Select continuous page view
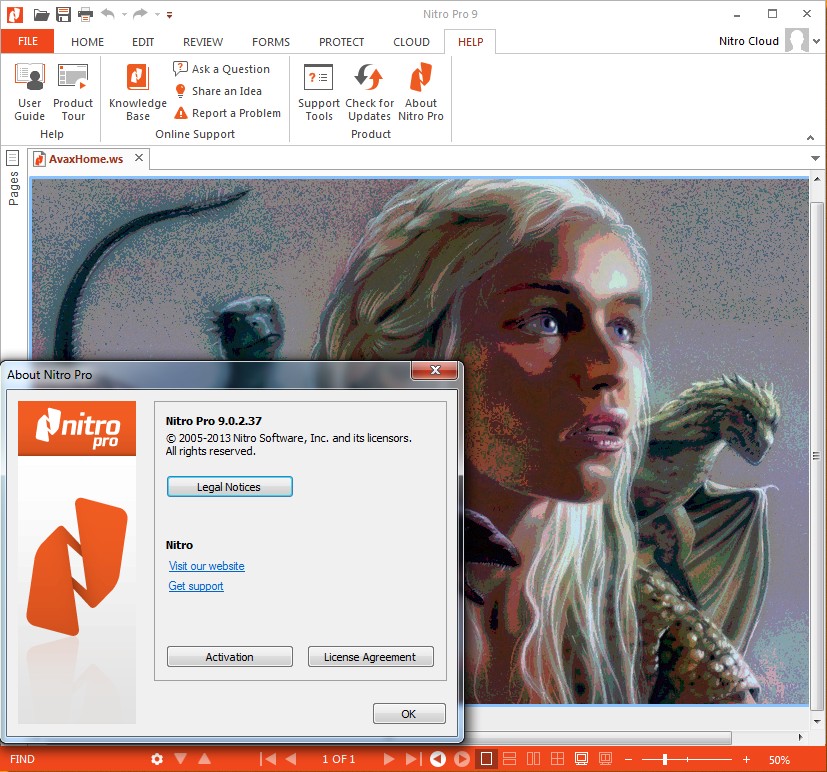827x772 pixels. [509, 759]
